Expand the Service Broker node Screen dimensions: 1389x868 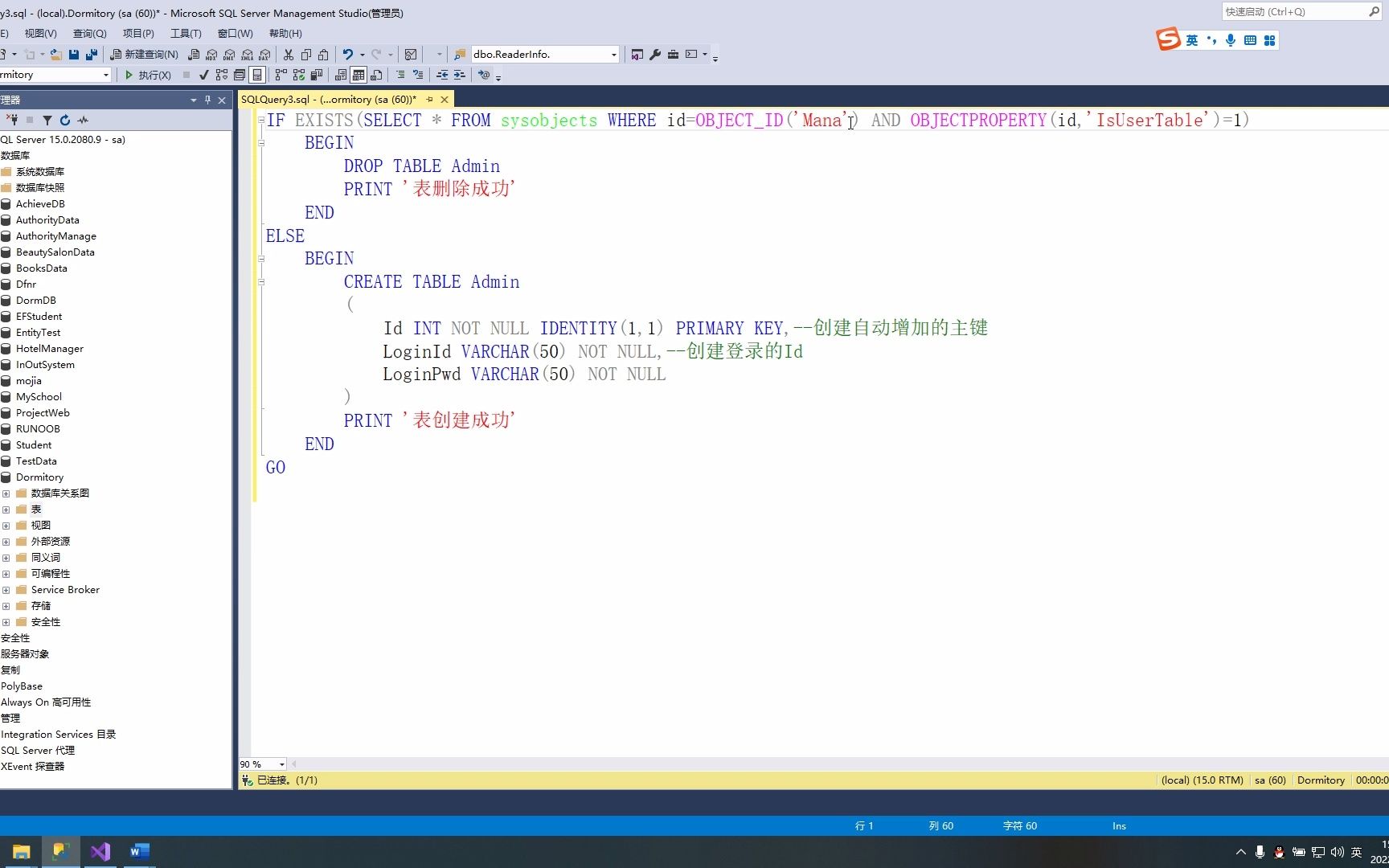pyautogui.click(x=7, y=589)
